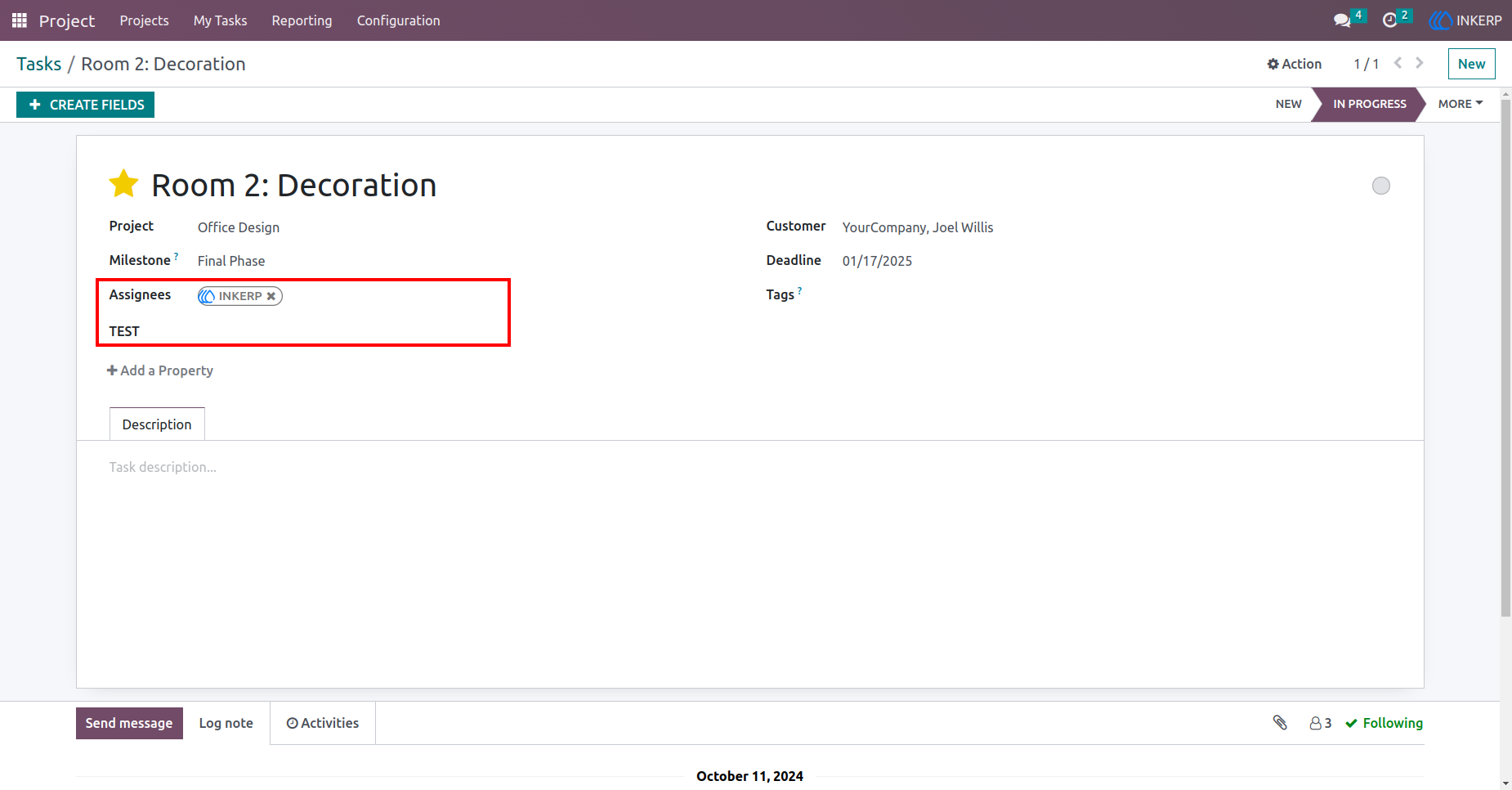The height and width of the screenshot is (790, 1512).
Task: Remove INKERP assignee tag
Action: tap(271, 296)
